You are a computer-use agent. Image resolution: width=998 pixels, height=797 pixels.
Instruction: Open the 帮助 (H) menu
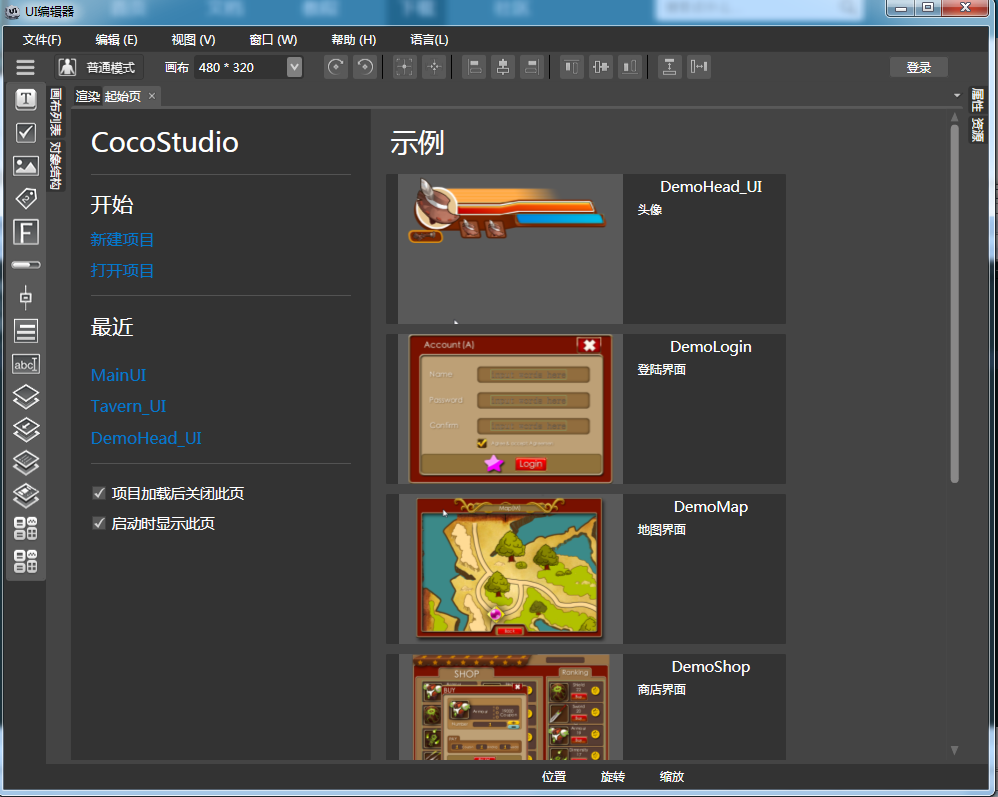coord(353,39)
